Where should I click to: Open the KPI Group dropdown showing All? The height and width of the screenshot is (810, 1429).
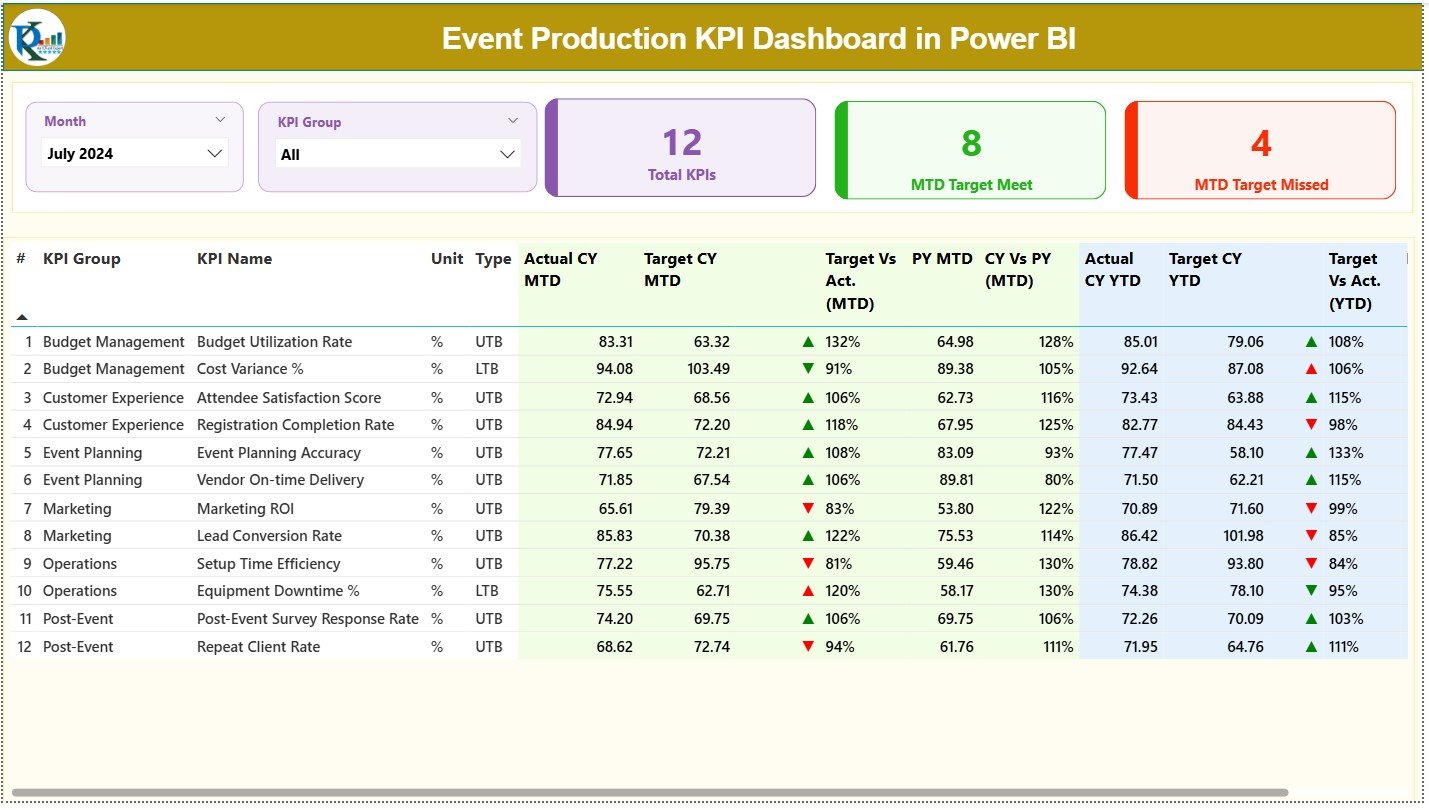(x=396, y=153)
